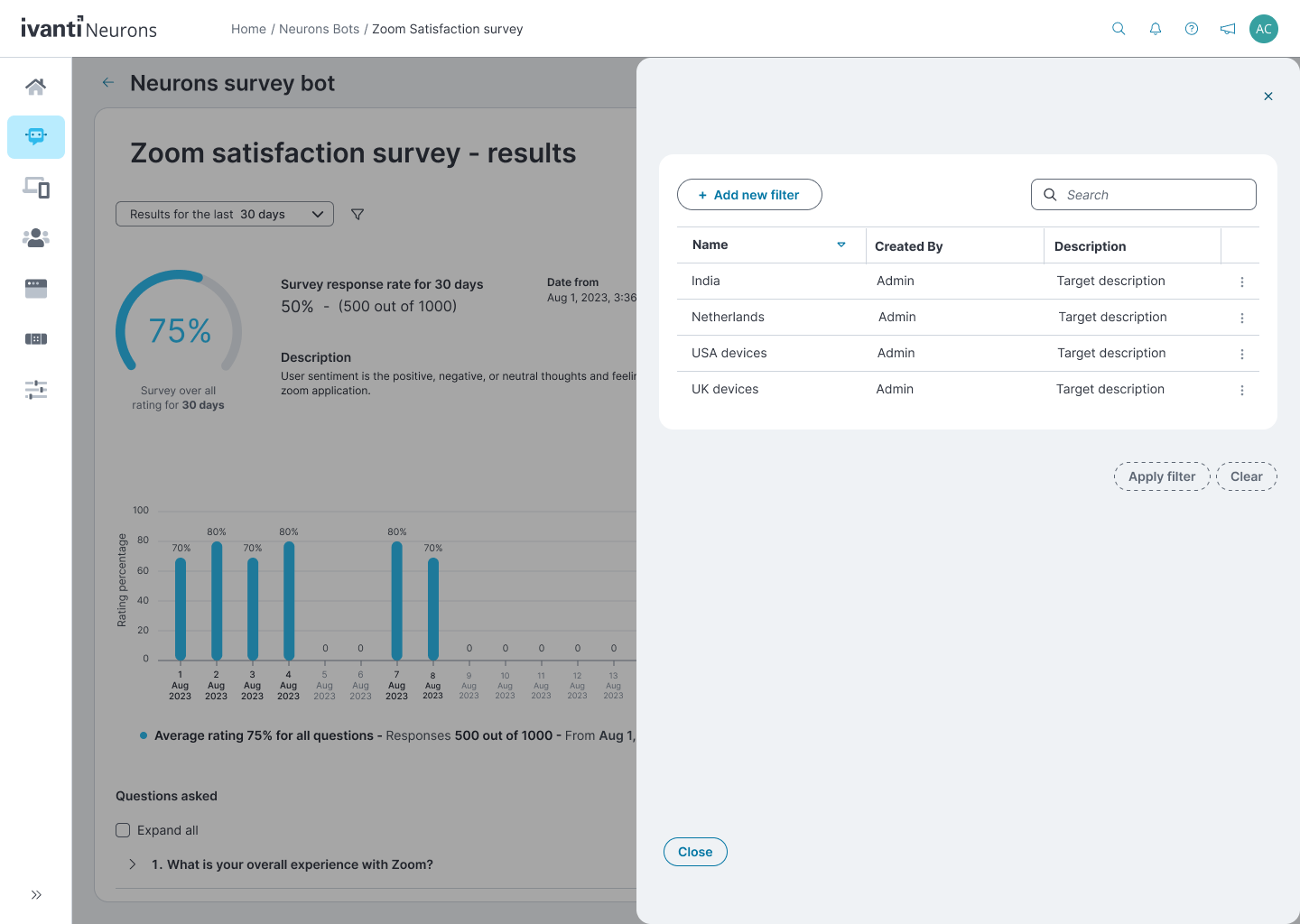Image resolution: width=1300 pixels, height=924 pixels.
Task: Open the Results for the last 30 days dropdown
Action: (225, 214)
